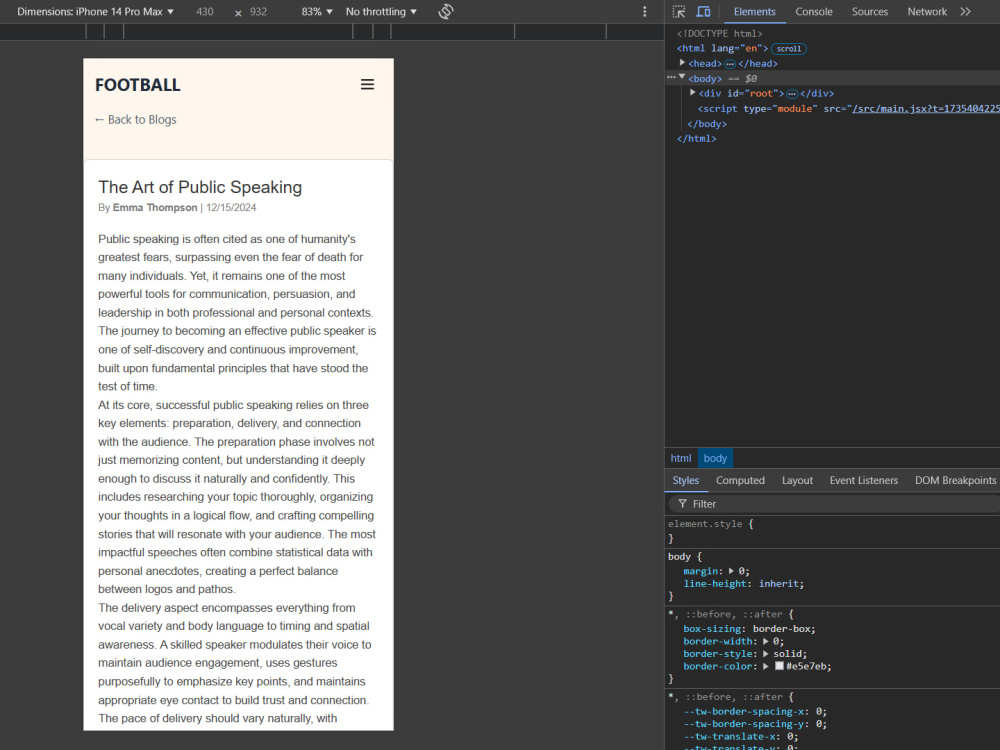Open the /src/main.jsx script link
The width and height of the screenshot is (1000, 750).
[925, 108]
